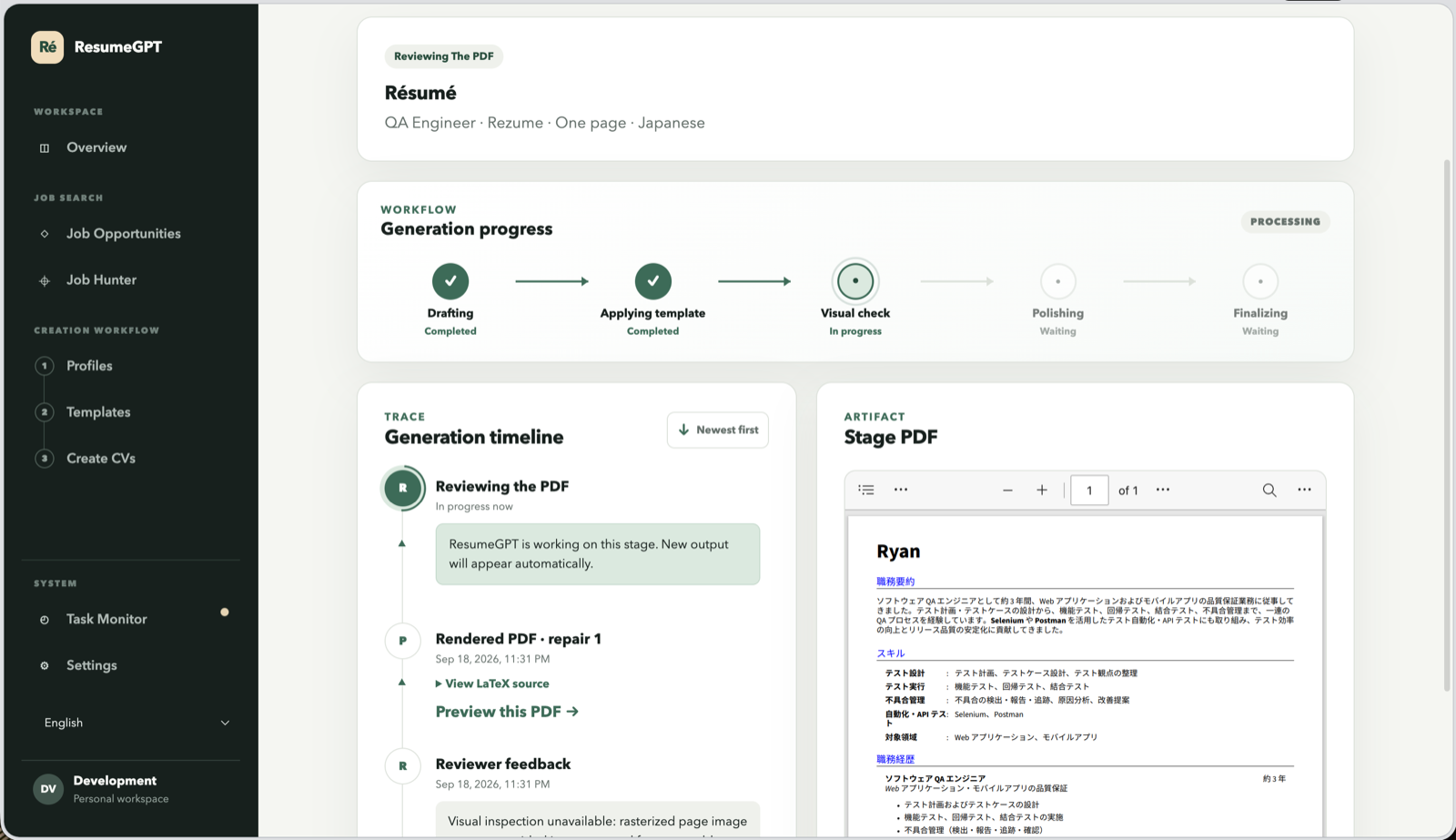The width and height of the screenshot is (1456, 840).
Task: Click the Polishing waiting step circle
Action: click(1057, 281)
